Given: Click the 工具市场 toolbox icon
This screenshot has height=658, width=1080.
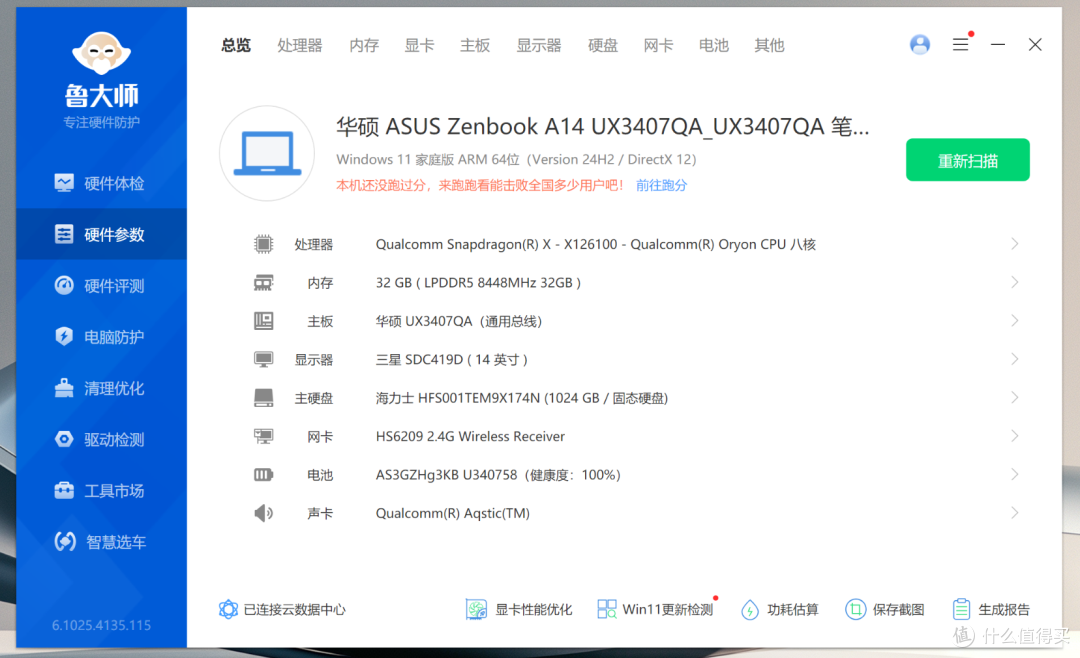Looking at the screenshot, I should [x=64, y=491].
